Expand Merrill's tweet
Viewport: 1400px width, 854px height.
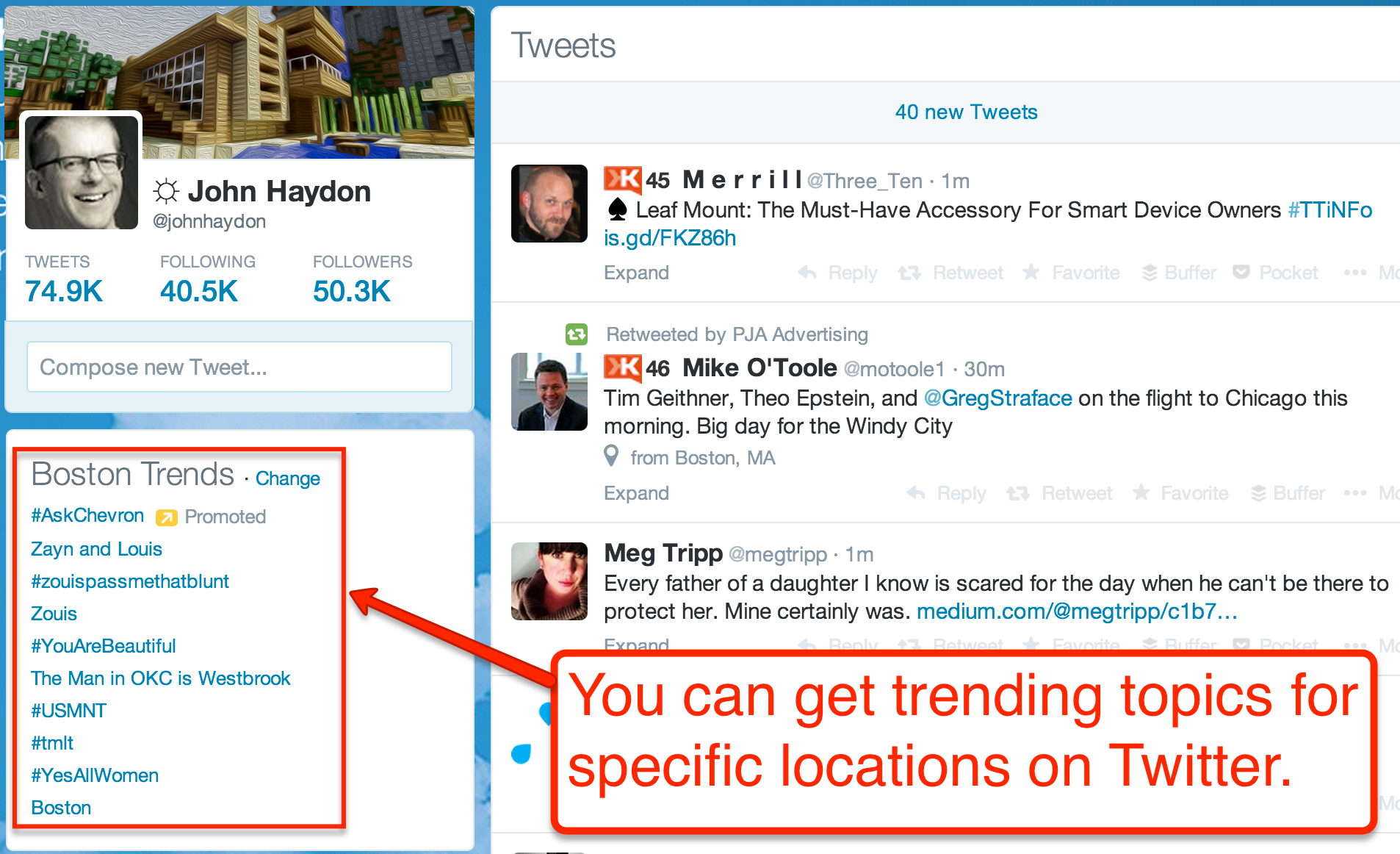[636, 273]
